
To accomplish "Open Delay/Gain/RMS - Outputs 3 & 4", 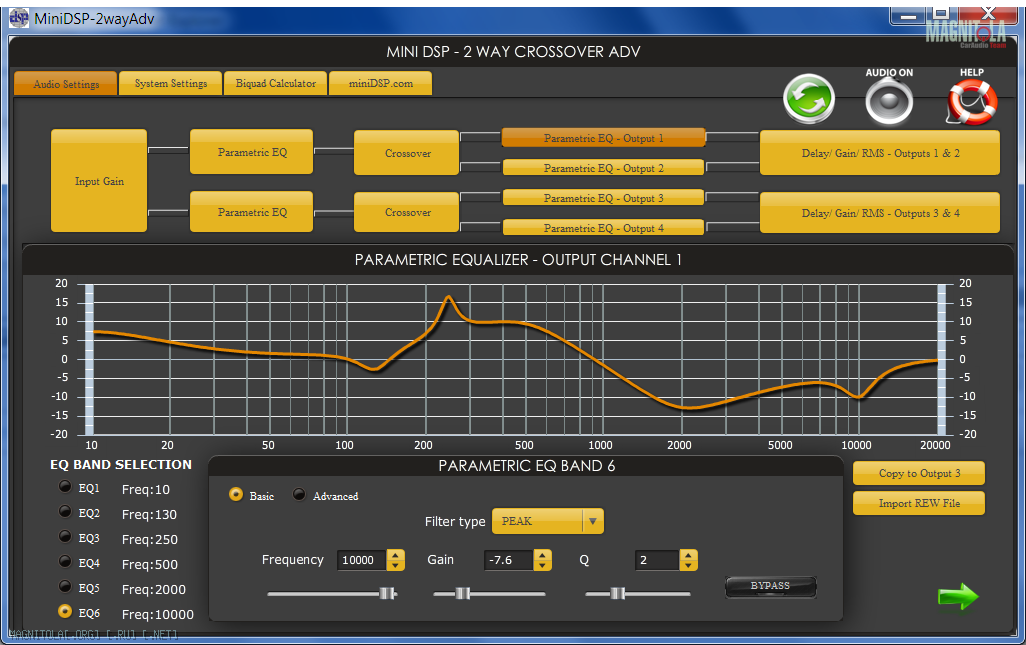I will tap(880, 213).
